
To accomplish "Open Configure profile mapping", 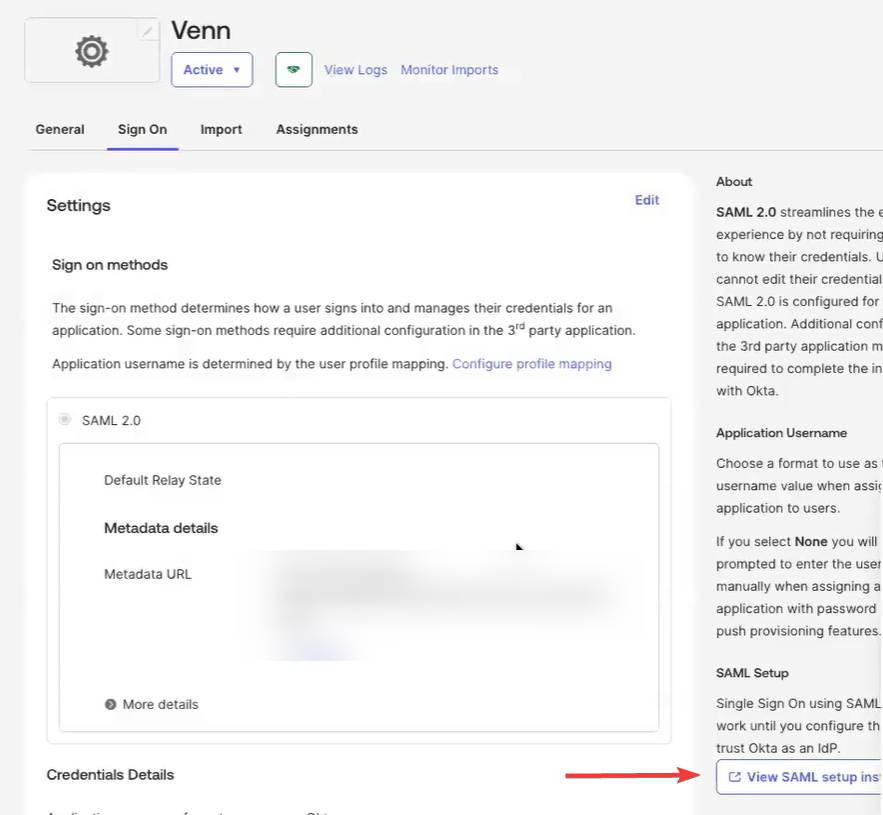I will [532, 363].
